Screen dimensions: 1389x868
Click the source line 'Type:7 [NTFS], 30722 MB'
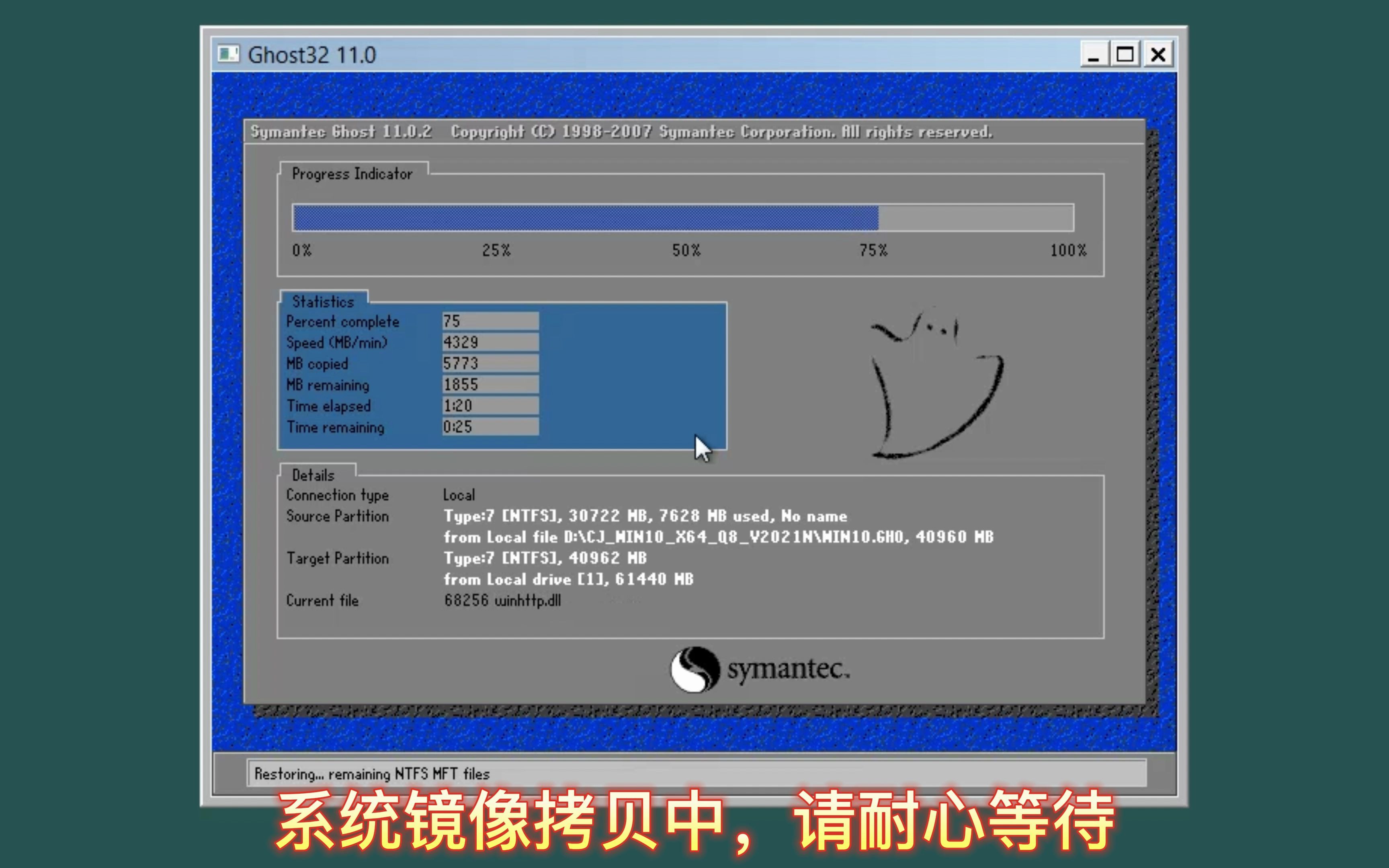pyautogui.click(x=645, y=516)
